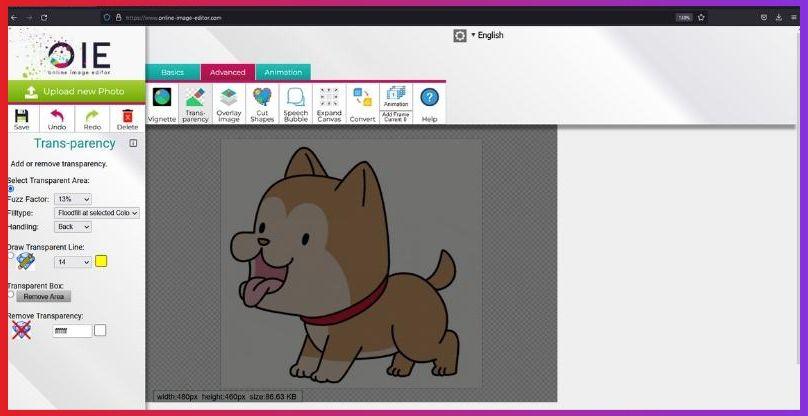Select the Select Transparent Area radio button
Screen dimensions: 808x416
click(11, 189)
